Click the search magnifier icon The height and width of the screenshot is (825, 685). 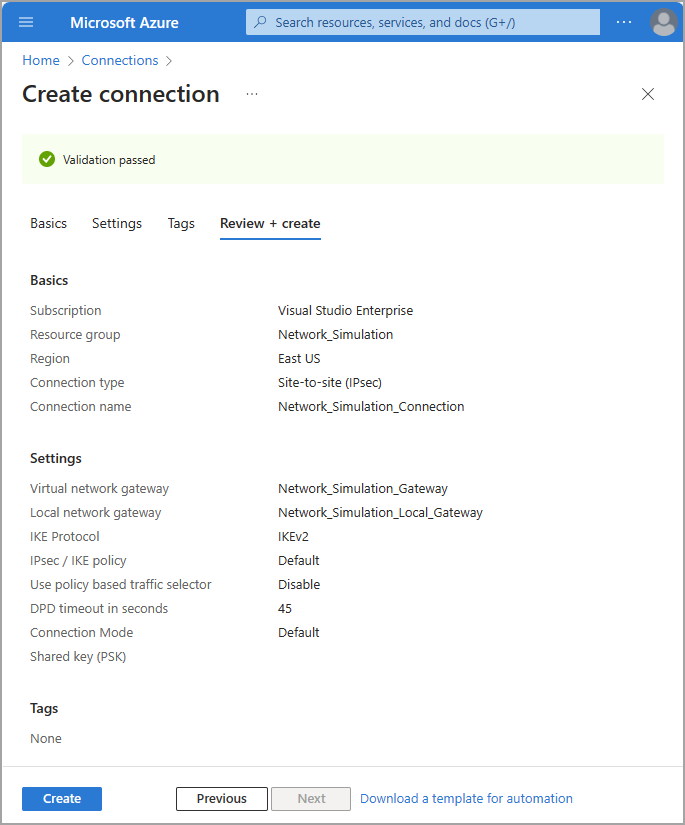(x=260, y=22)
